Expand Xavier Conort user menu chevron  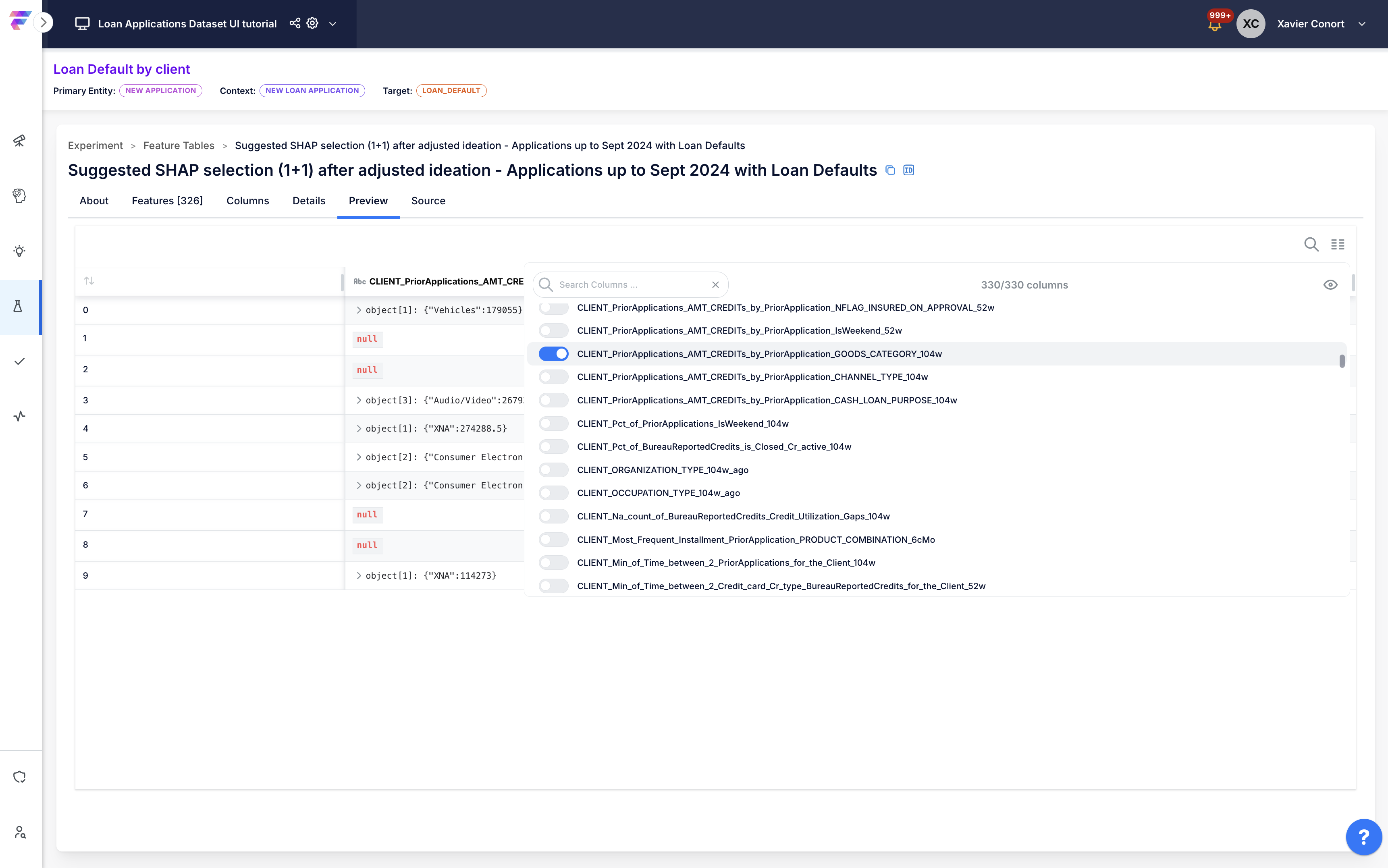[x=1361, y=23]
